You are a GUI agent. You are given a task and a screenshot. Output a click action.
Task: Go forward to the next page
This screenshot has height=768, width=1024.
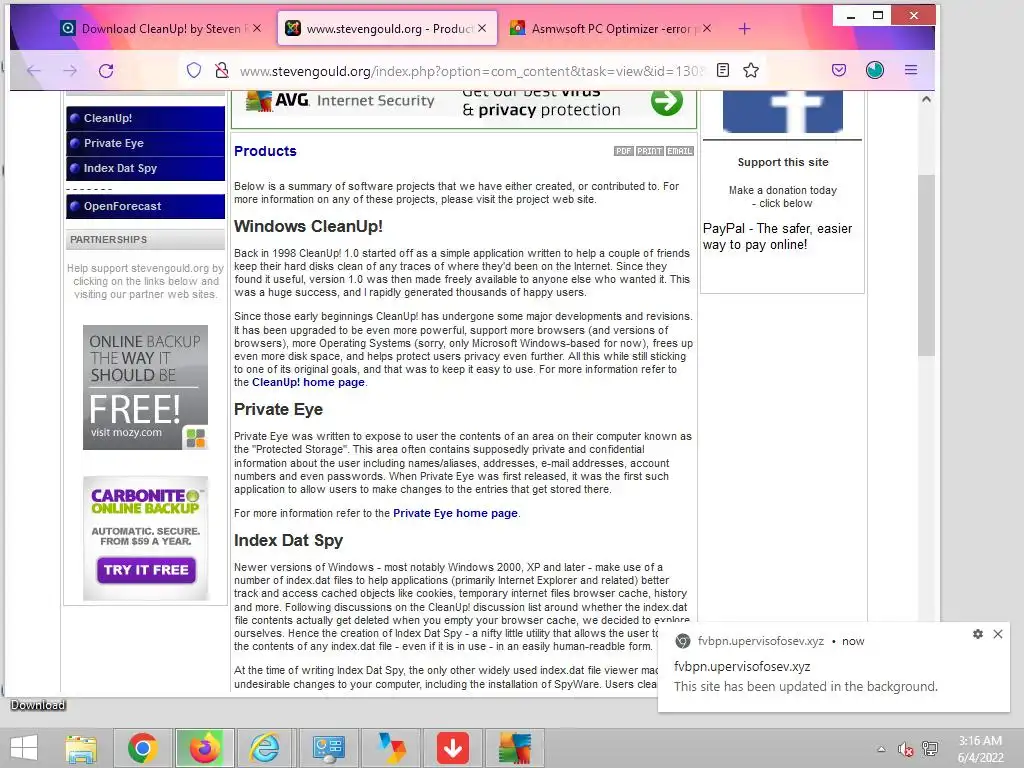[x=70, y=71]
